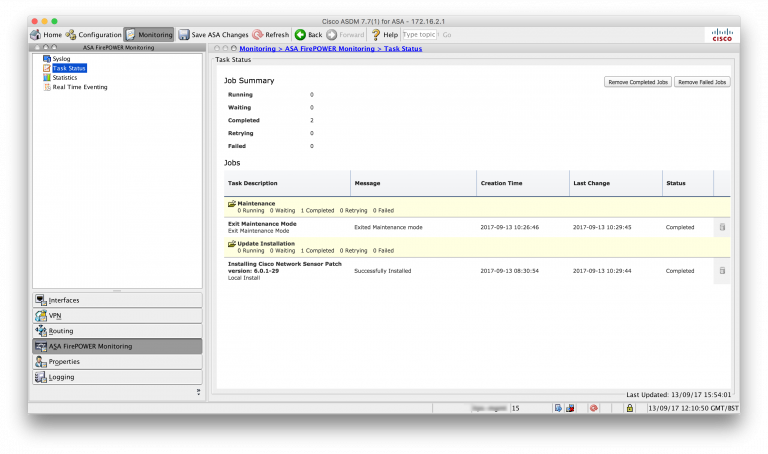Click the Save ASA Changes floppy icon
Image resolution: width=768 pixels, height=454 pixels.
184,35
